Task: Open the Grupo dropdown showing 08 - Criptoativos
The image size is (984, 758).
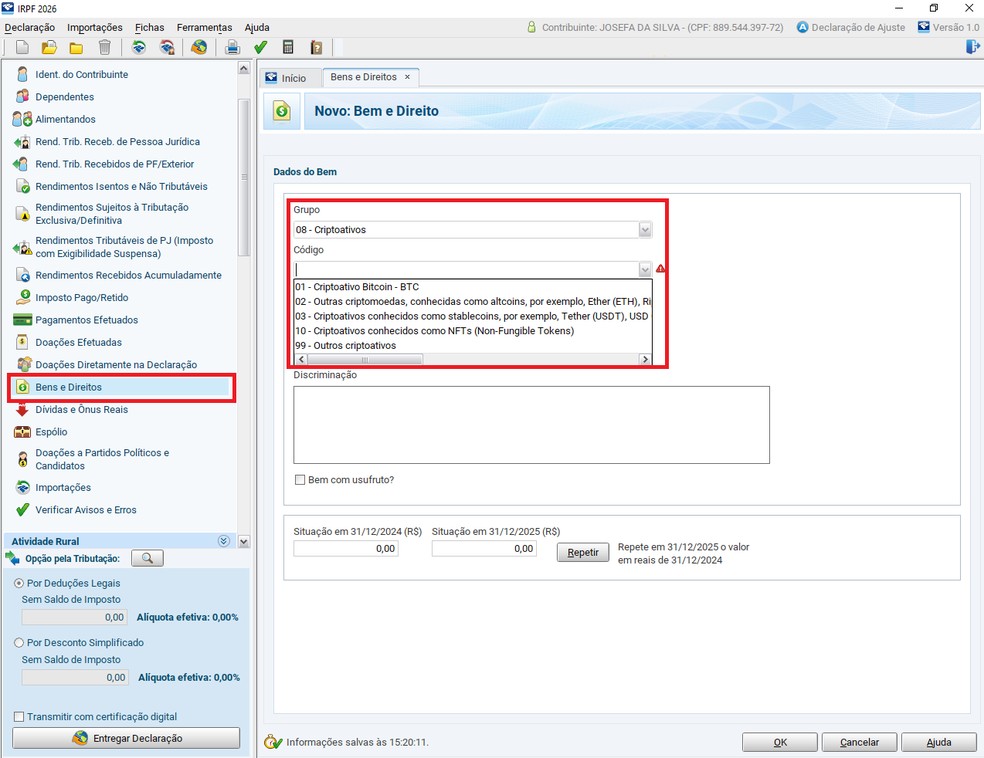Action: pyautogui.click(x=472, y=230)
